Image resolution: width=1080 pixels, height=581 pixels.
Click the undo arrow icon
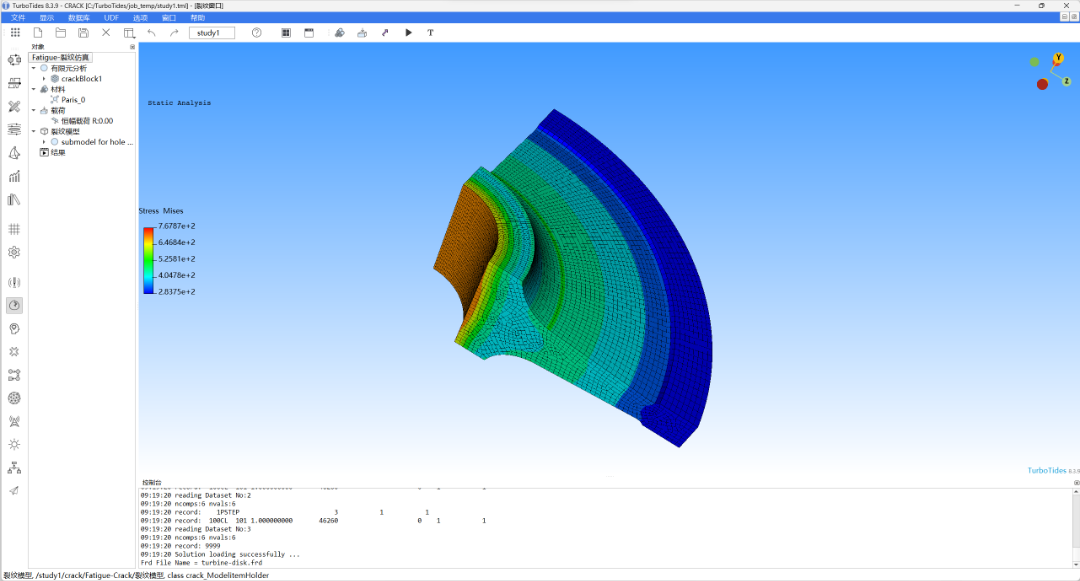pos(151,33)
